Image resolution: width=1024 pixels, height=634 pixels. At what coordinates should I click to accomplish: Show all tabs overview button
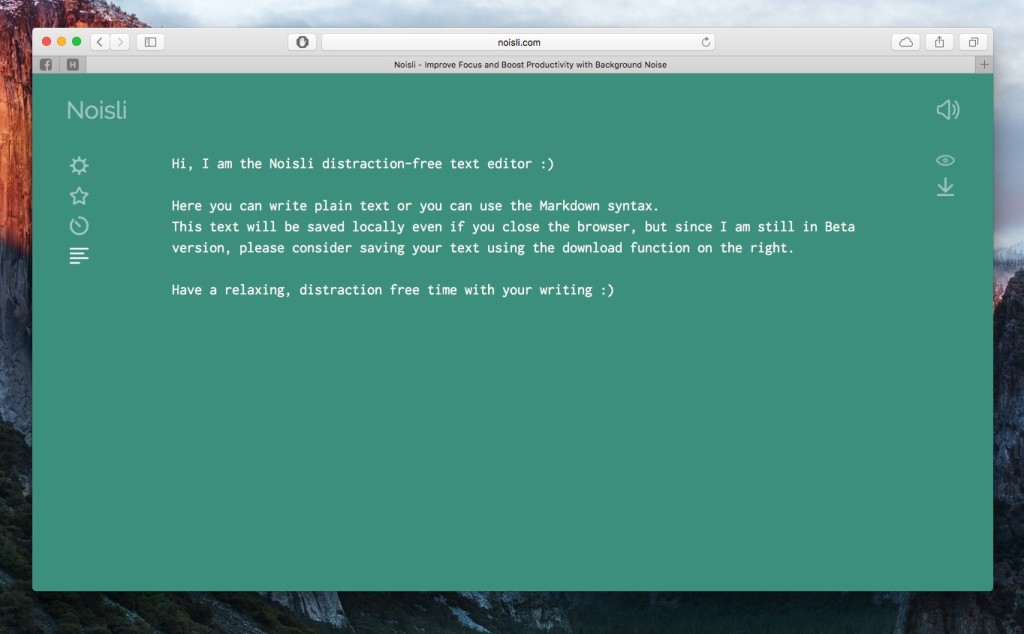click(973, 42)
